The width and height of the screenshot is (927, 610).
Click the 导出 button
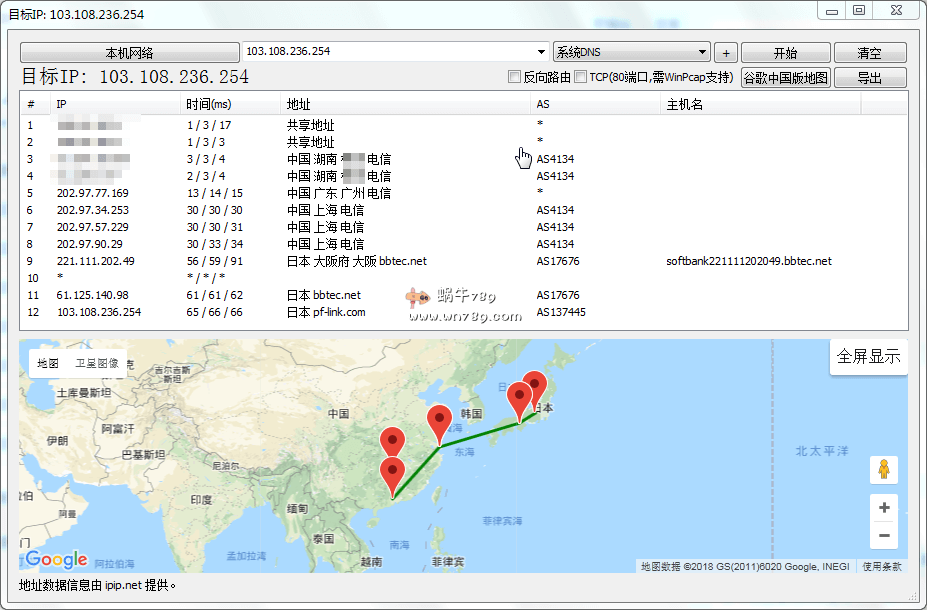[x=869, y=78]
